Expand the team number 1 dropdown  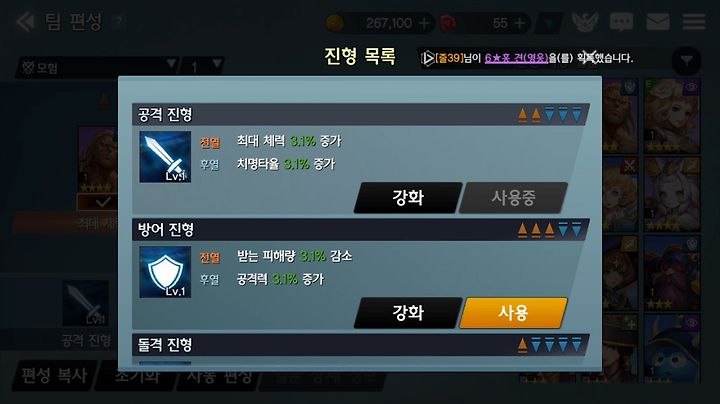202,67
